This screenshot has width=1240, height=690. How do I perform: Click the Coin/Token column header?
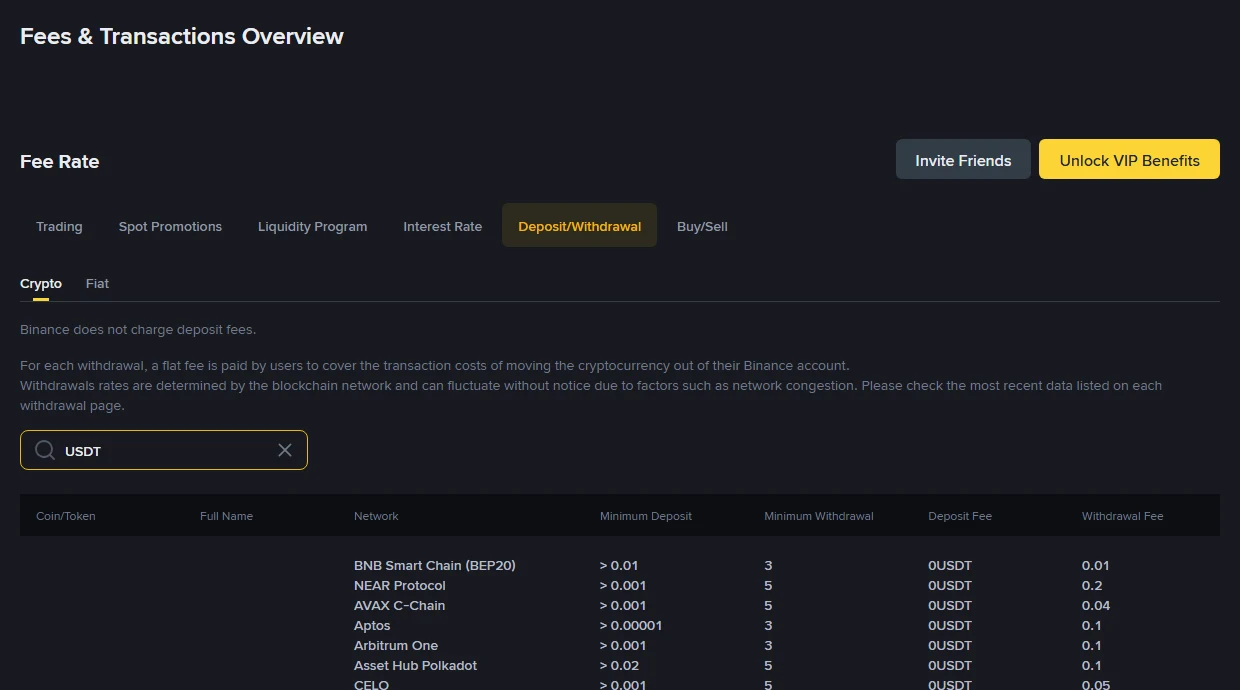[66, 516]
